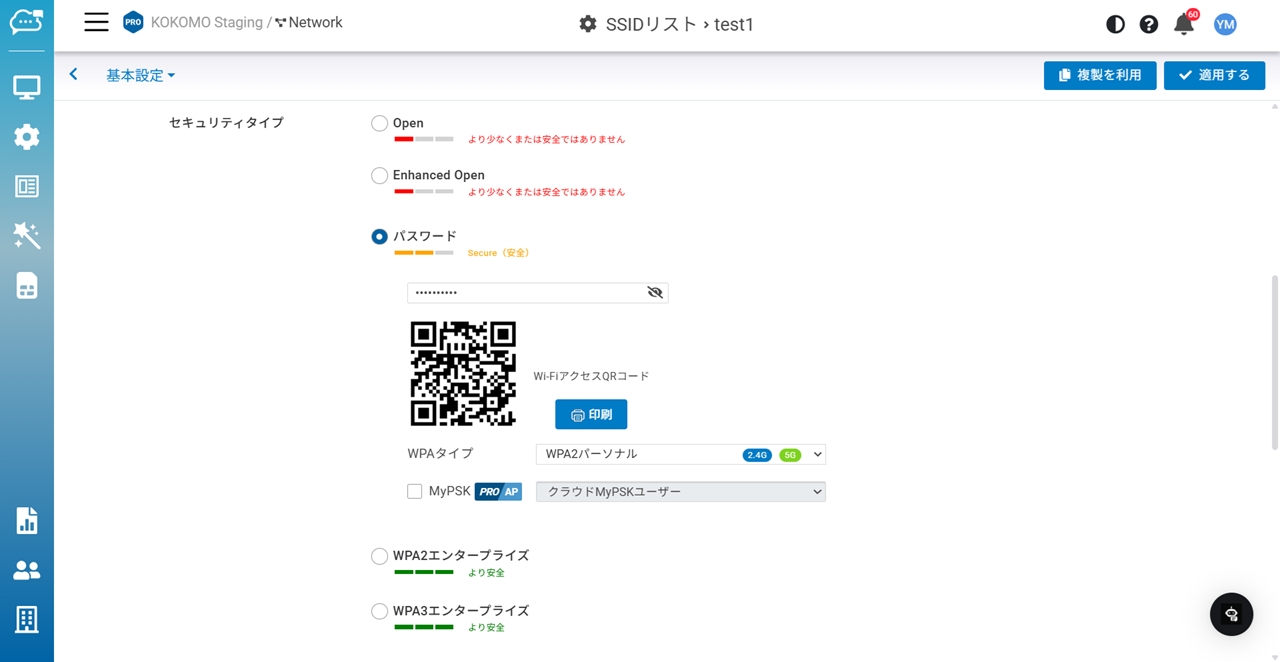Select the WPA2エンタープライズ radio option
The image size is (1280, 662).
point(380,556)
